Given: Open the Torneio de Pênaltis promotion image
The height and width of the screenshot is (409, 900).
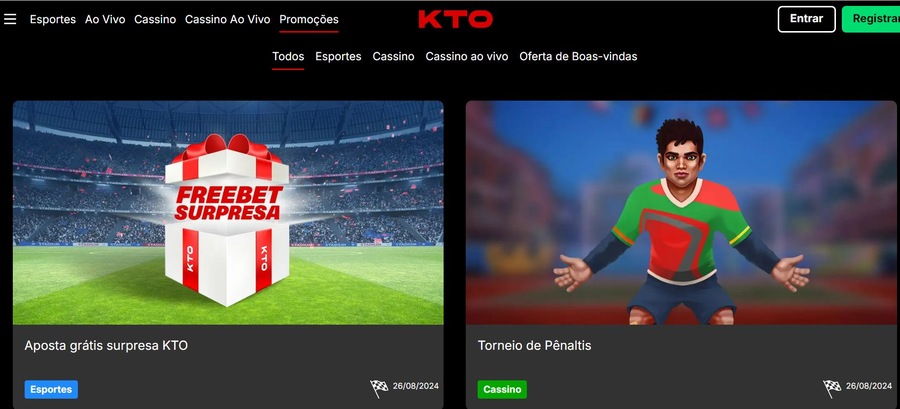Looking at the screenshot, I should [681, 213].
